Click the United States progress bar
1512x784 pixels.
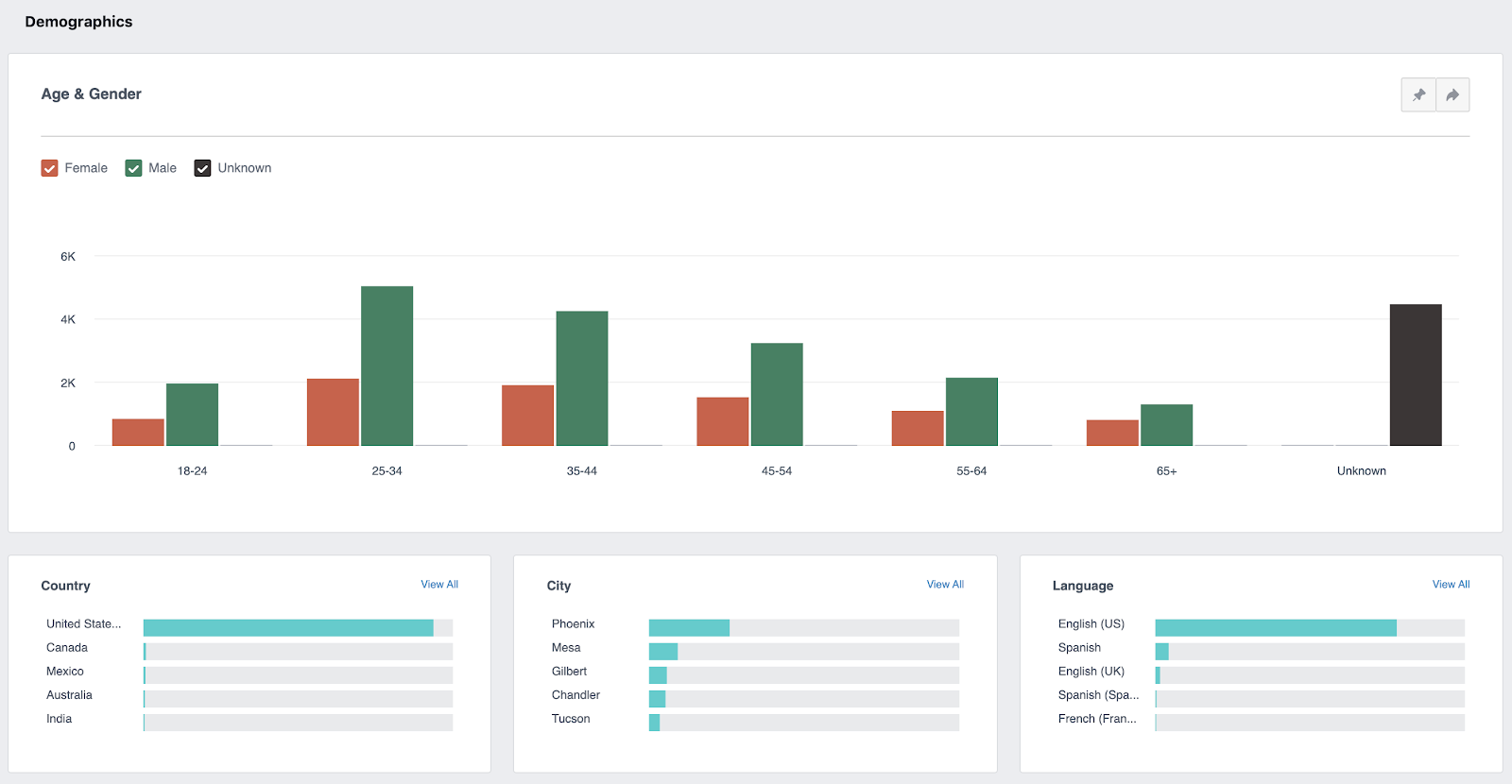(298, 627)
